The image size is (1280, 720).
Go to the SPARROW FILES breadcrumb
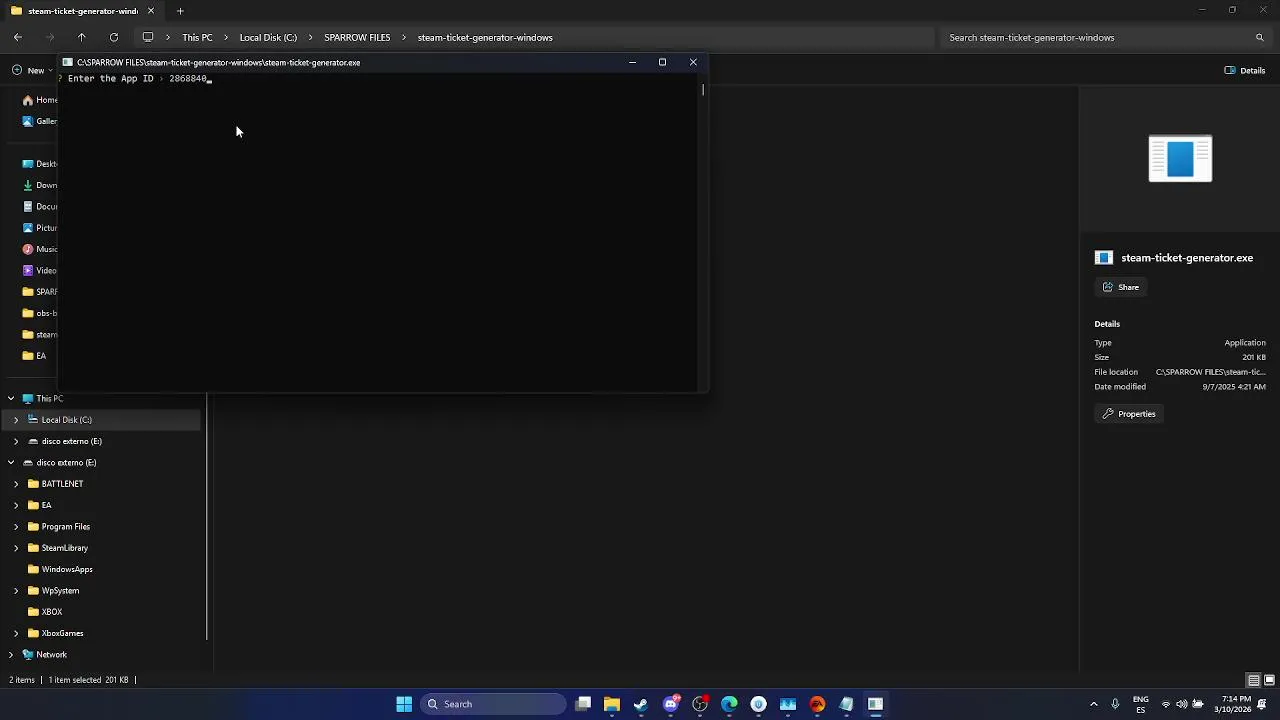tap(357, 37)
